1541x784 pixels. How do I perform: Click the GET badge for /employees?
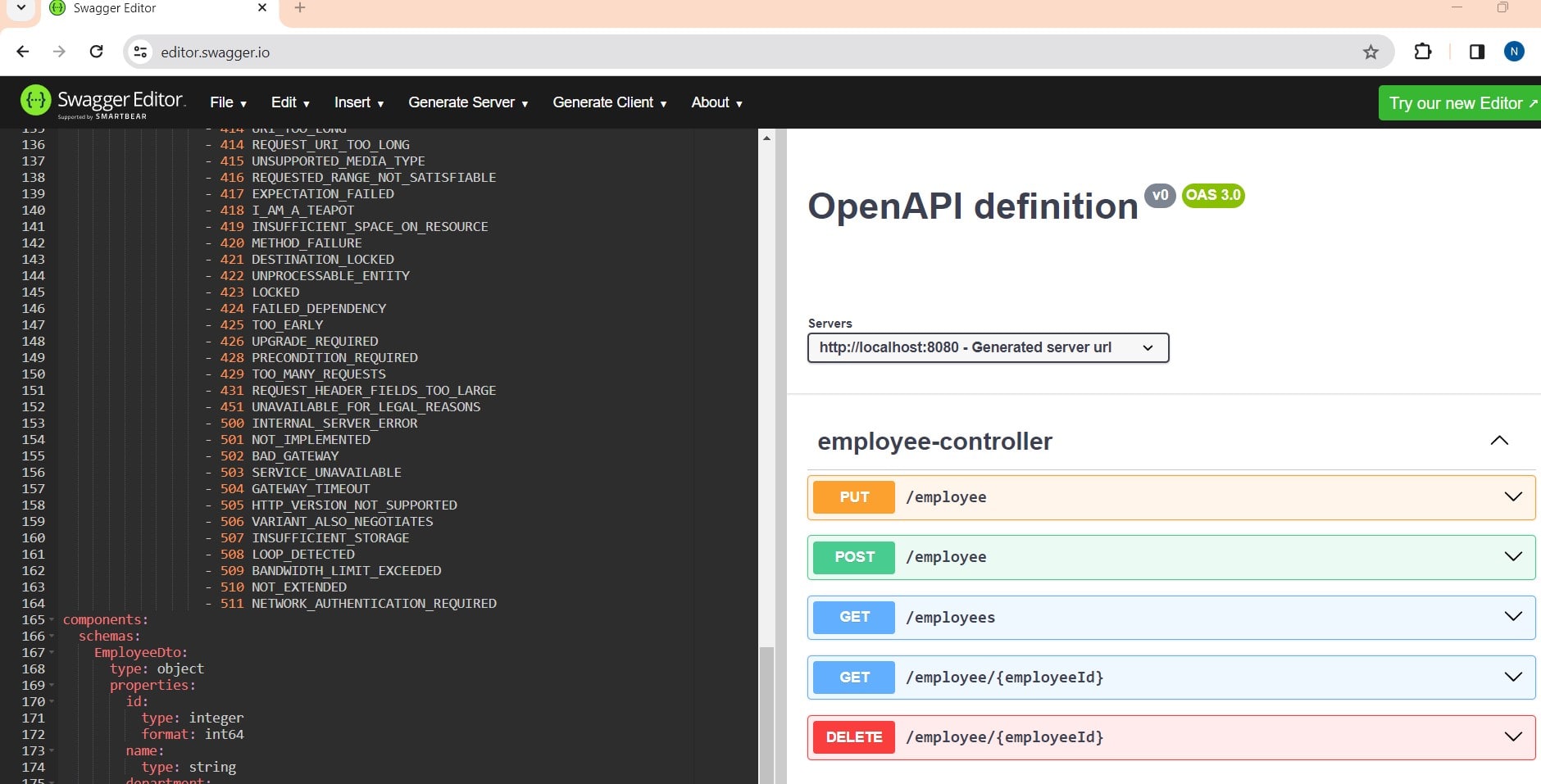point(854,617)
